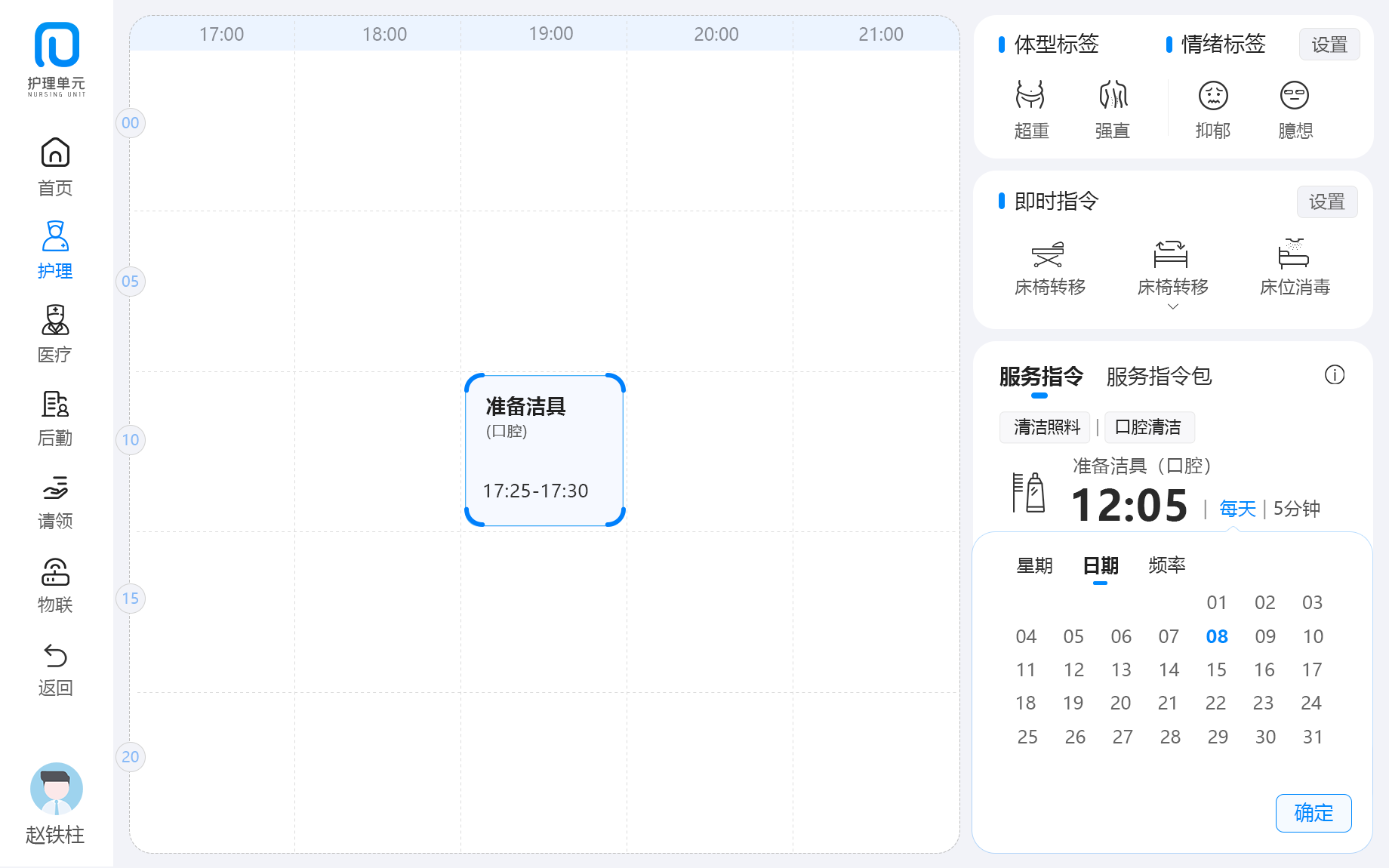The image size is (1389, 868).
Task: Select date 15 in the calendar
Action: coord(1216,669)
